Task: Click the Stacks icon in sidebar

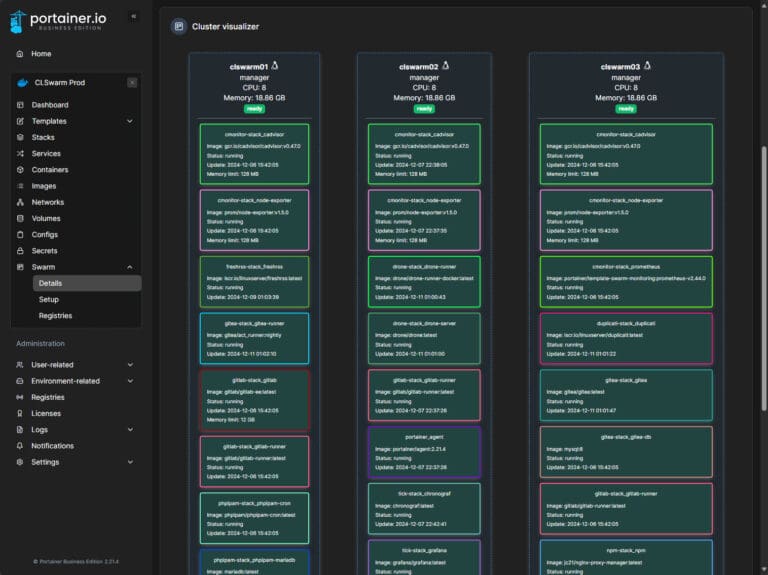Action: point(20,137)
